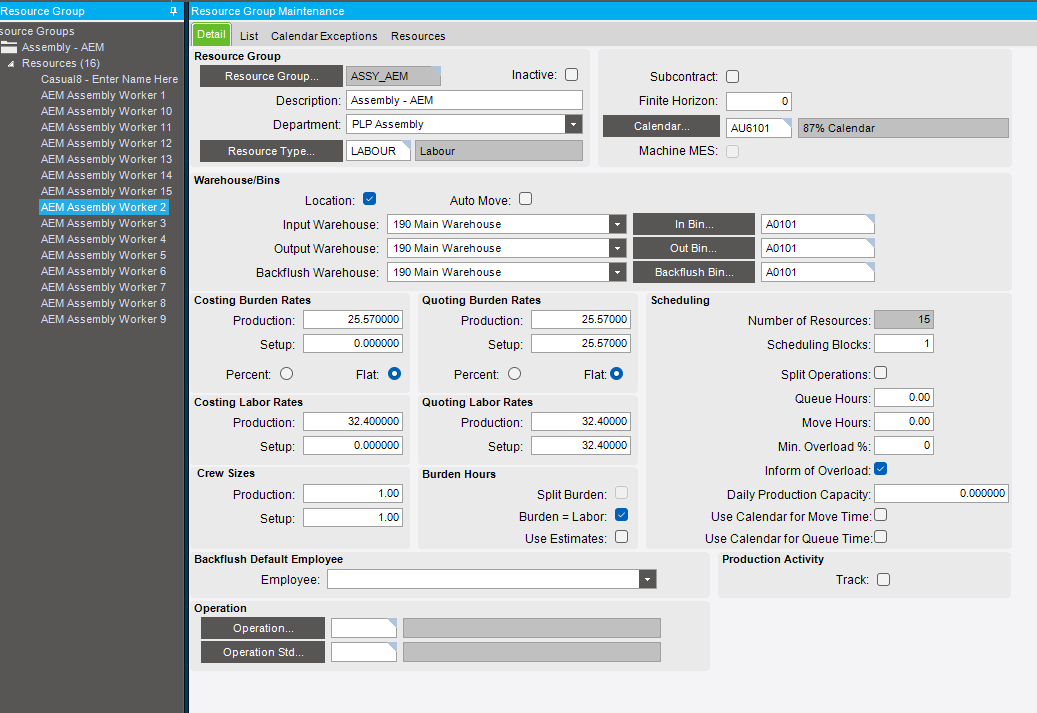Open the Calendar Exceptions tab
The height and width of the screenshot is (713, 1037).
[x=324, y=36]
